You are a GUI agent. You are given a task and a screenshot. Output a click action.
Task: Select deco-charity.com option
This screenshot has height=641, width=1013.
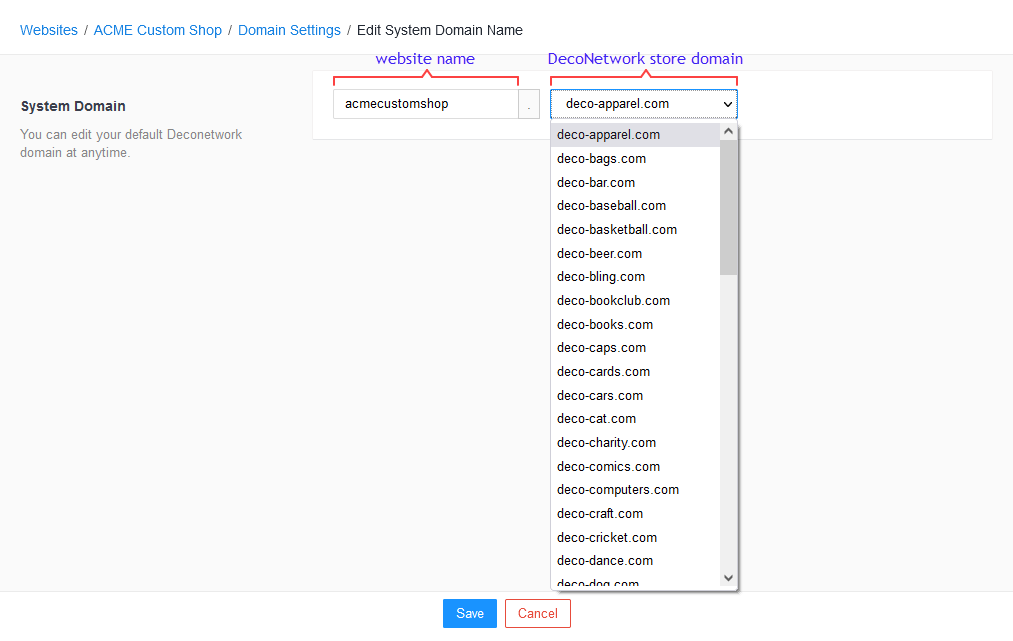click(x=636, y=443)
